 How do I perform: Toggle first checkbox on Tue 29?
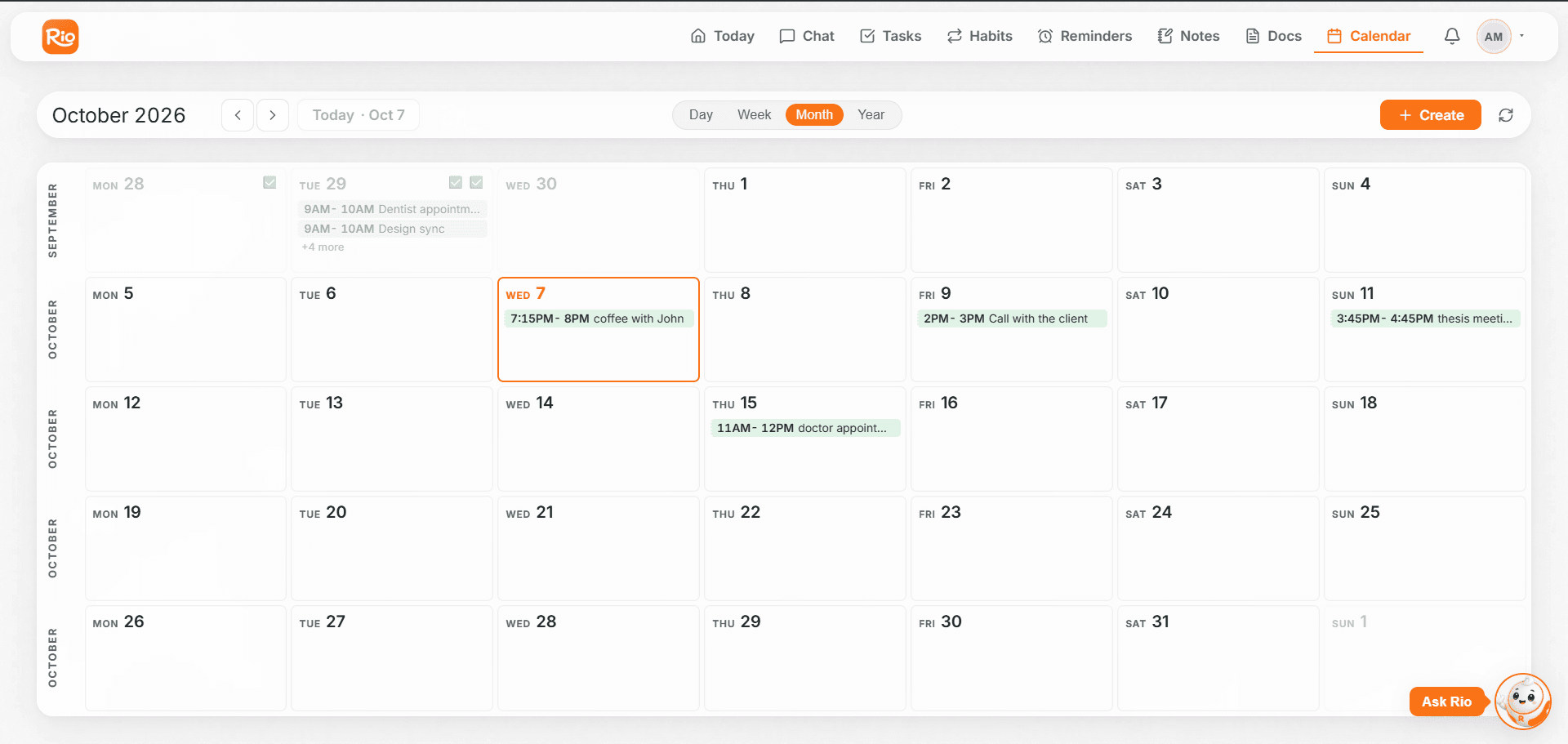click(456, 182)
